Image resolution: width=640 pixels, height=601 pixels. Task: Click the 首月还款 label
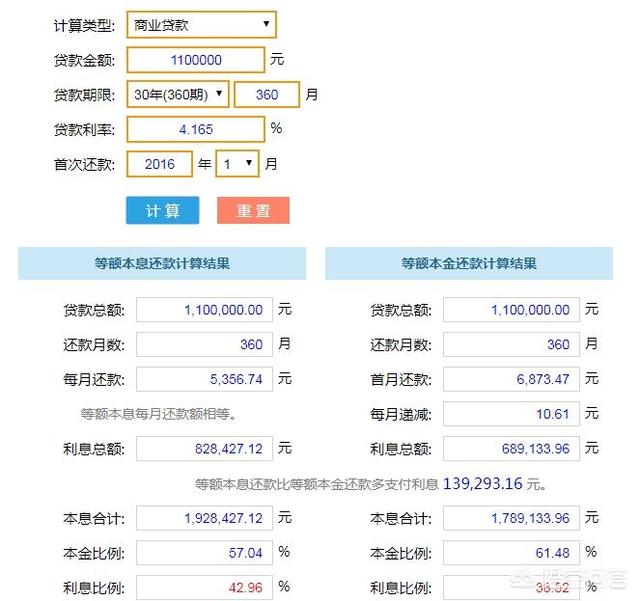[401, 380]
